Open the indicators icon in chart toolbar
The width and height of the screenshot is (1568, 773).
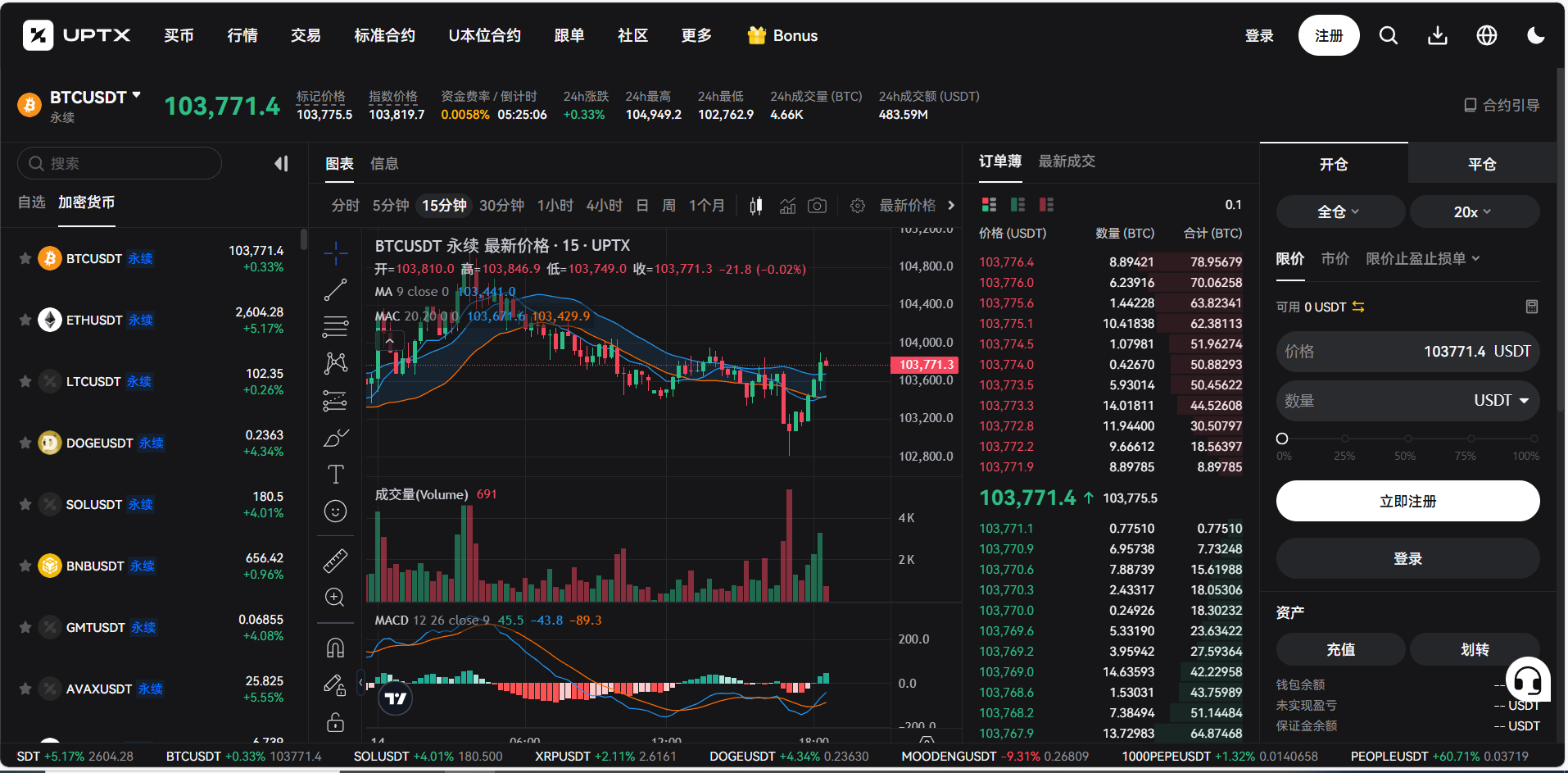787,206
